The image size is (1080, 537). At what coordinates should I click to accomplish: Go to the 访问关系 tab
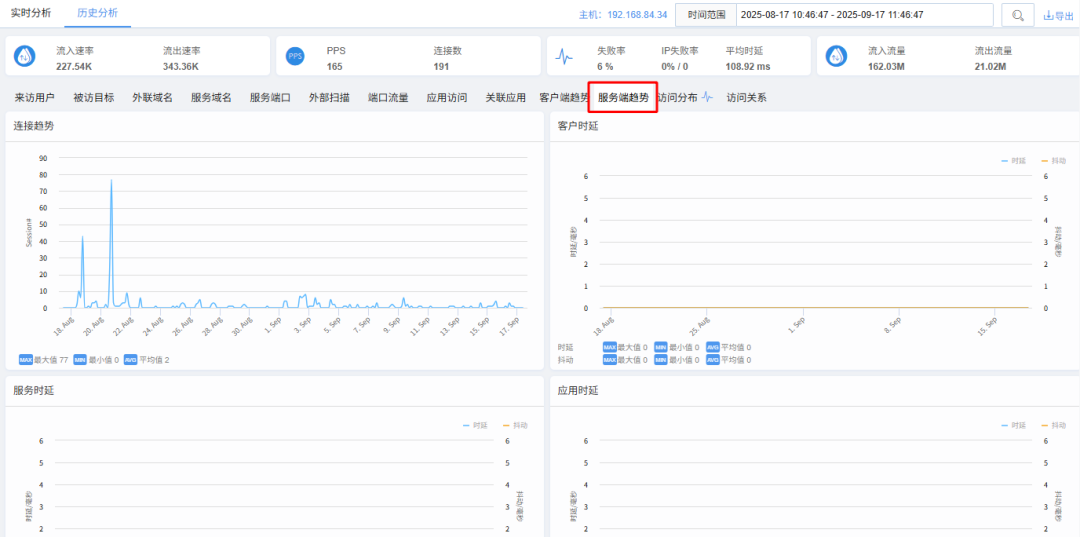coord(747,98)
